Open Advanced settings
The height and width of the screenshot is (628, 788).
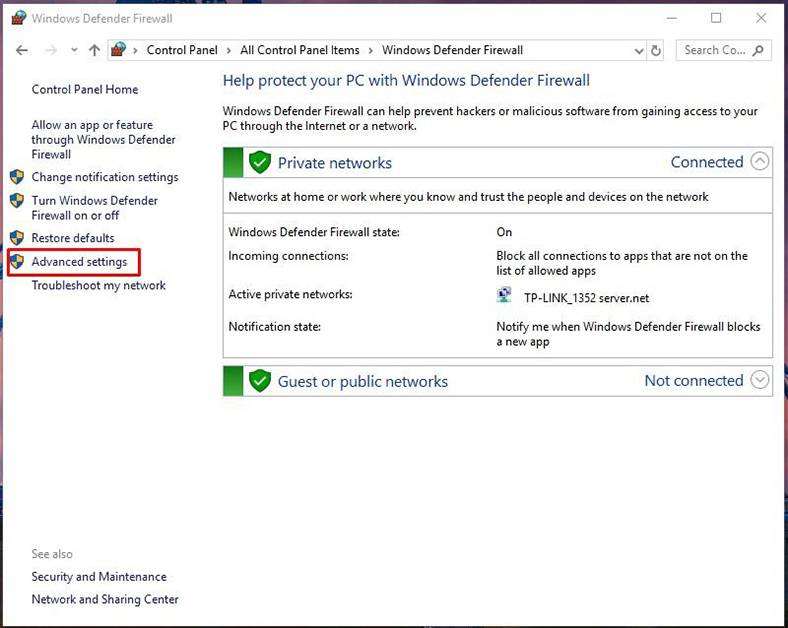79,262
